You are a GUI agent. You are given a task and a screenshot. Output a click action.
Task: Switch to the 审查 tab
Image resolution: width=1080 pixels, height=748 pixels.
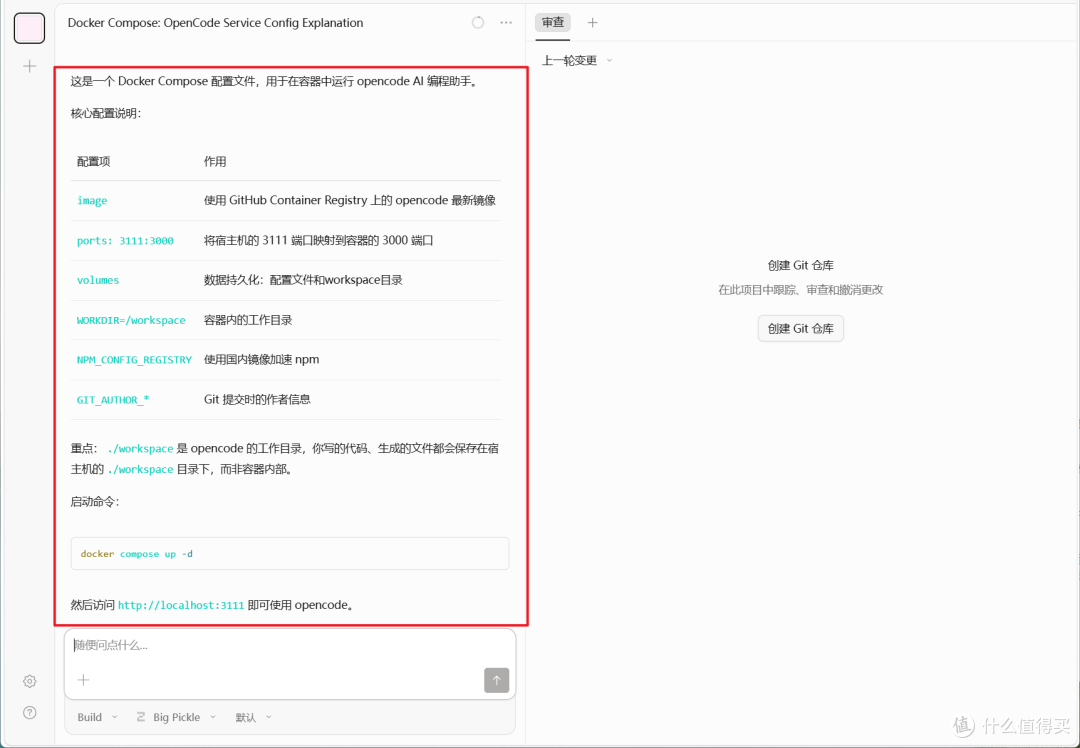(x=553, y=23)
